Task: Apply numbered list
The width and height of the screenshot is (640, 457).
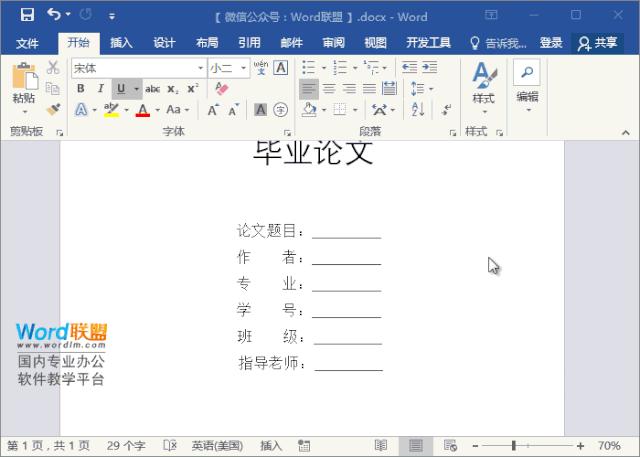Action: click(x=340, y=67)
